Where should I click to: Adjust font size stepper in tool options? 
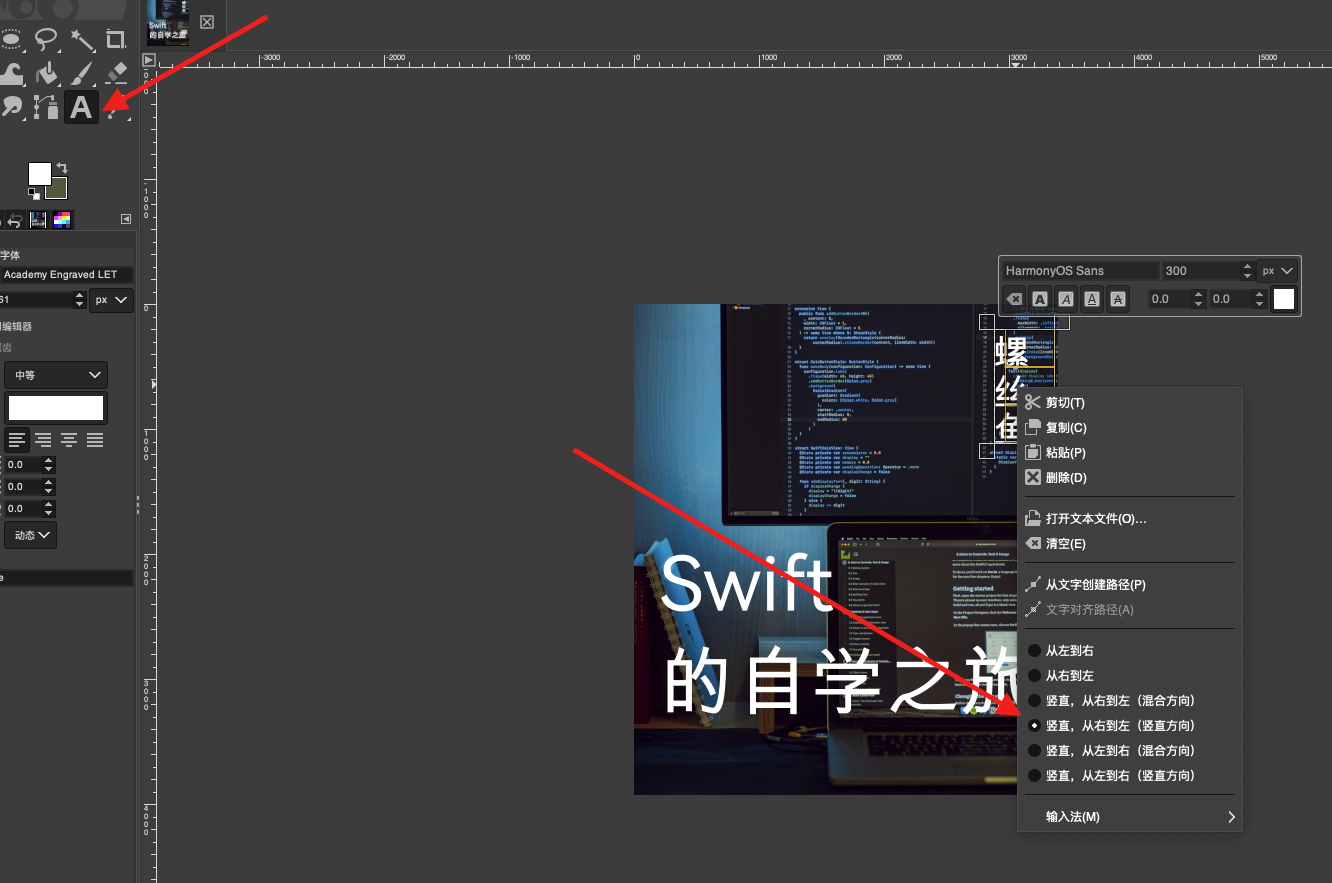click(79, 299)
